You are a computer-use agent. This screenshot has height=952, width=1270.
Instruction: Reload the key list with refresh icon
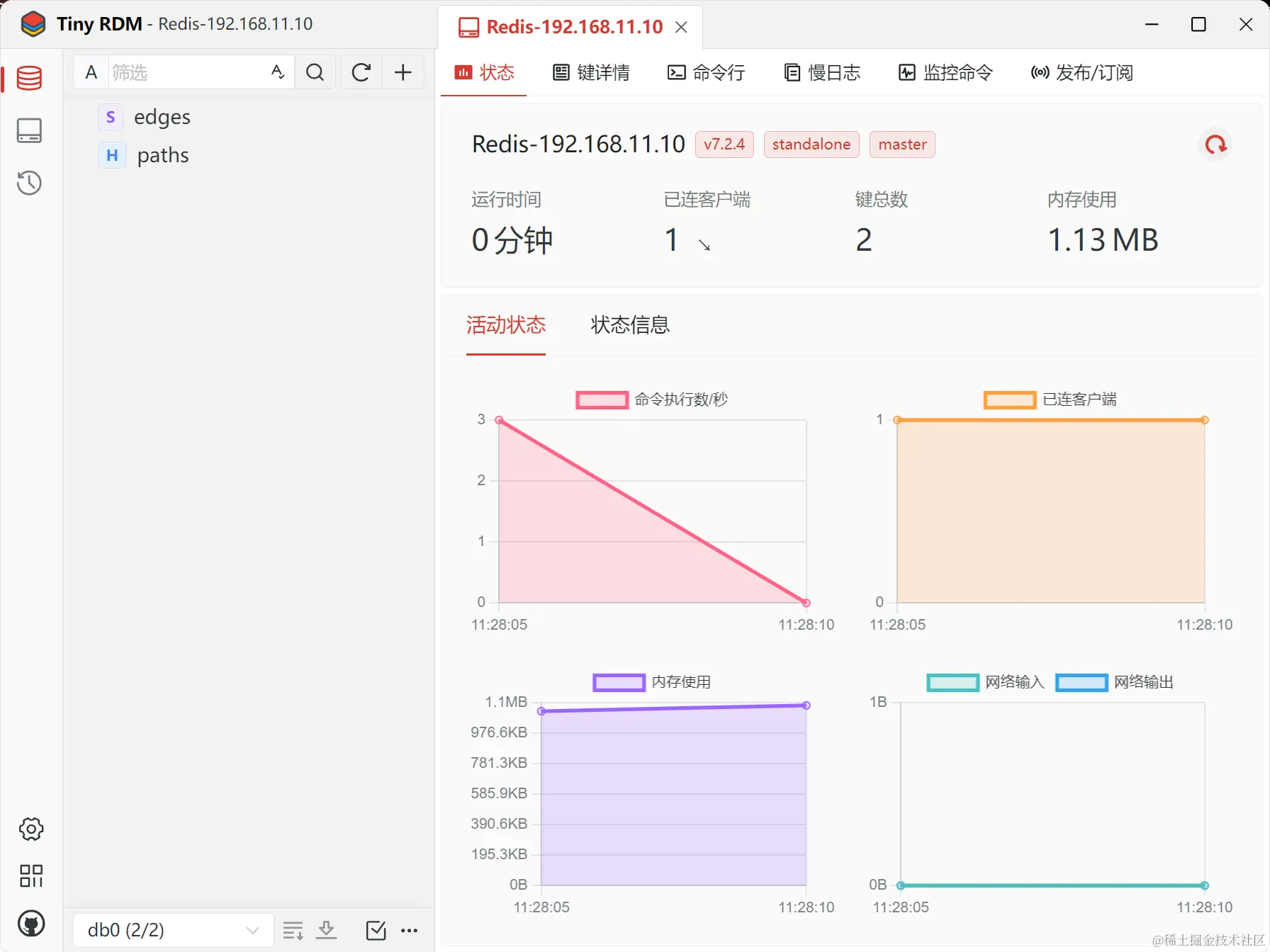tap(361, 72)
